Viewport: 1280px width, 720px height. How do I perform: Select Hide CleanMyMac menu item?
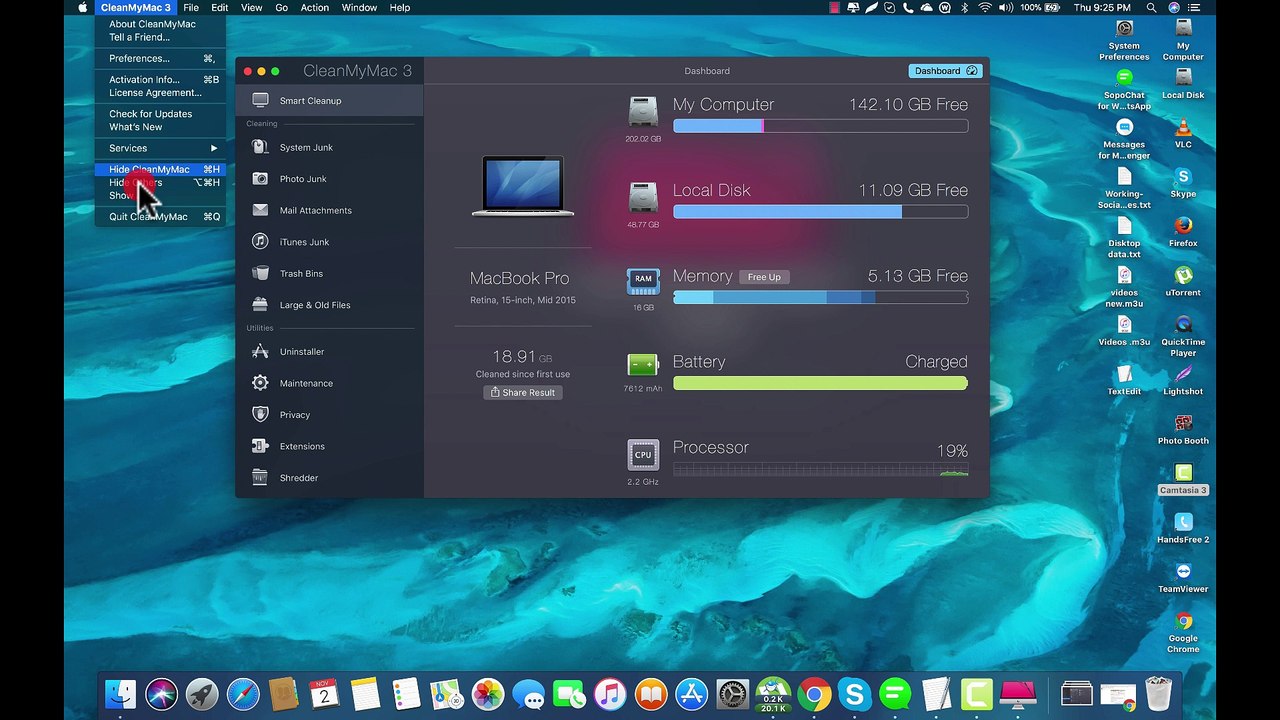[x=160, y=169]
